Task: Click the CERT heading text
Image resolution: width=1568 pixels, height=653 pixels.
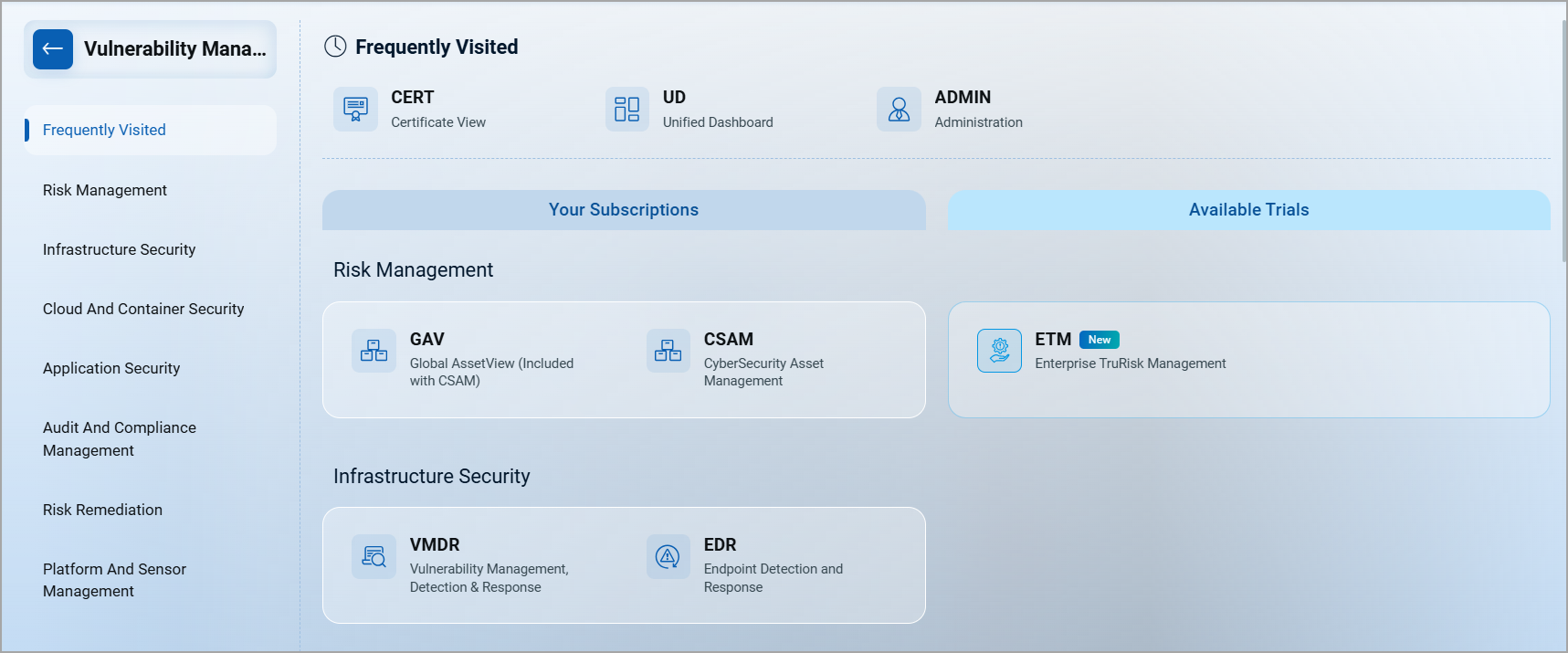Action: tap(413, 98)
